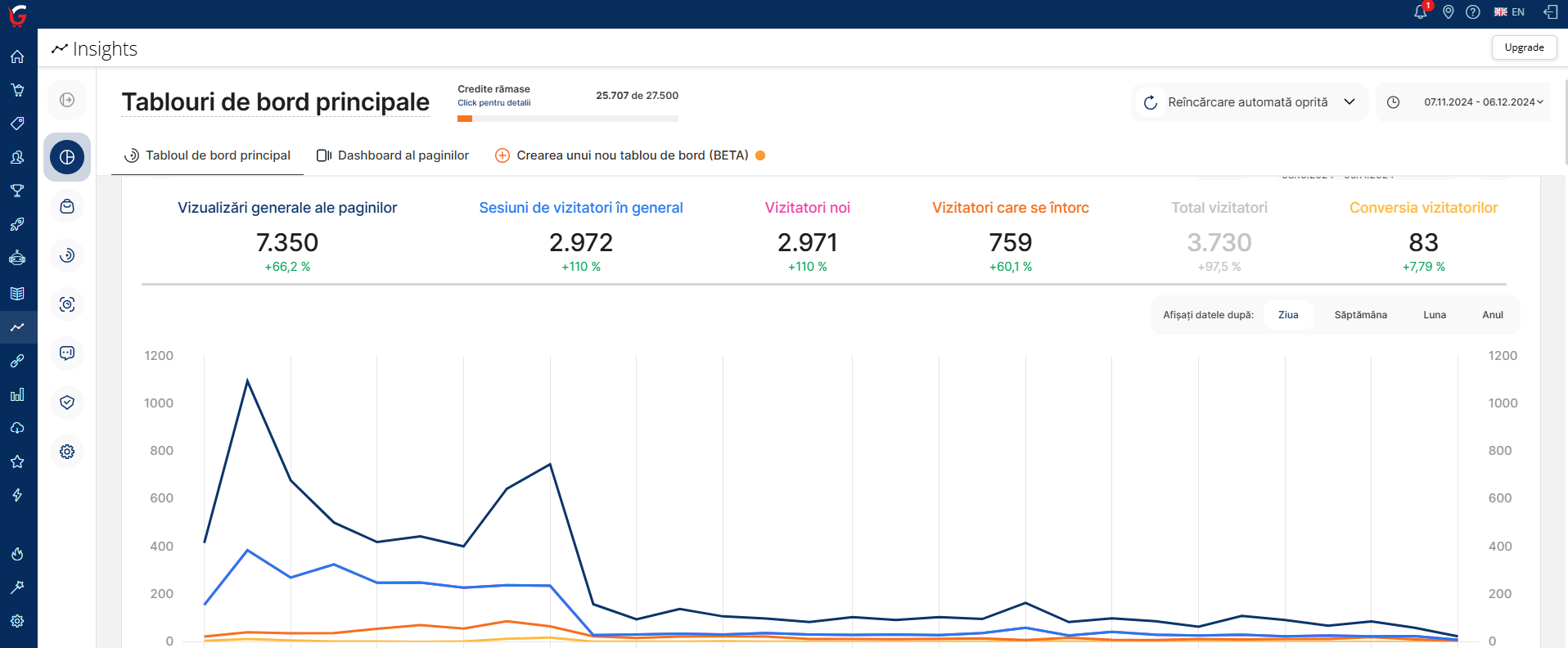Image resolution: width=1568 pixels, height=648 pixels.
Task: Open the rocket sidebar icon
Action: point(17,224)
